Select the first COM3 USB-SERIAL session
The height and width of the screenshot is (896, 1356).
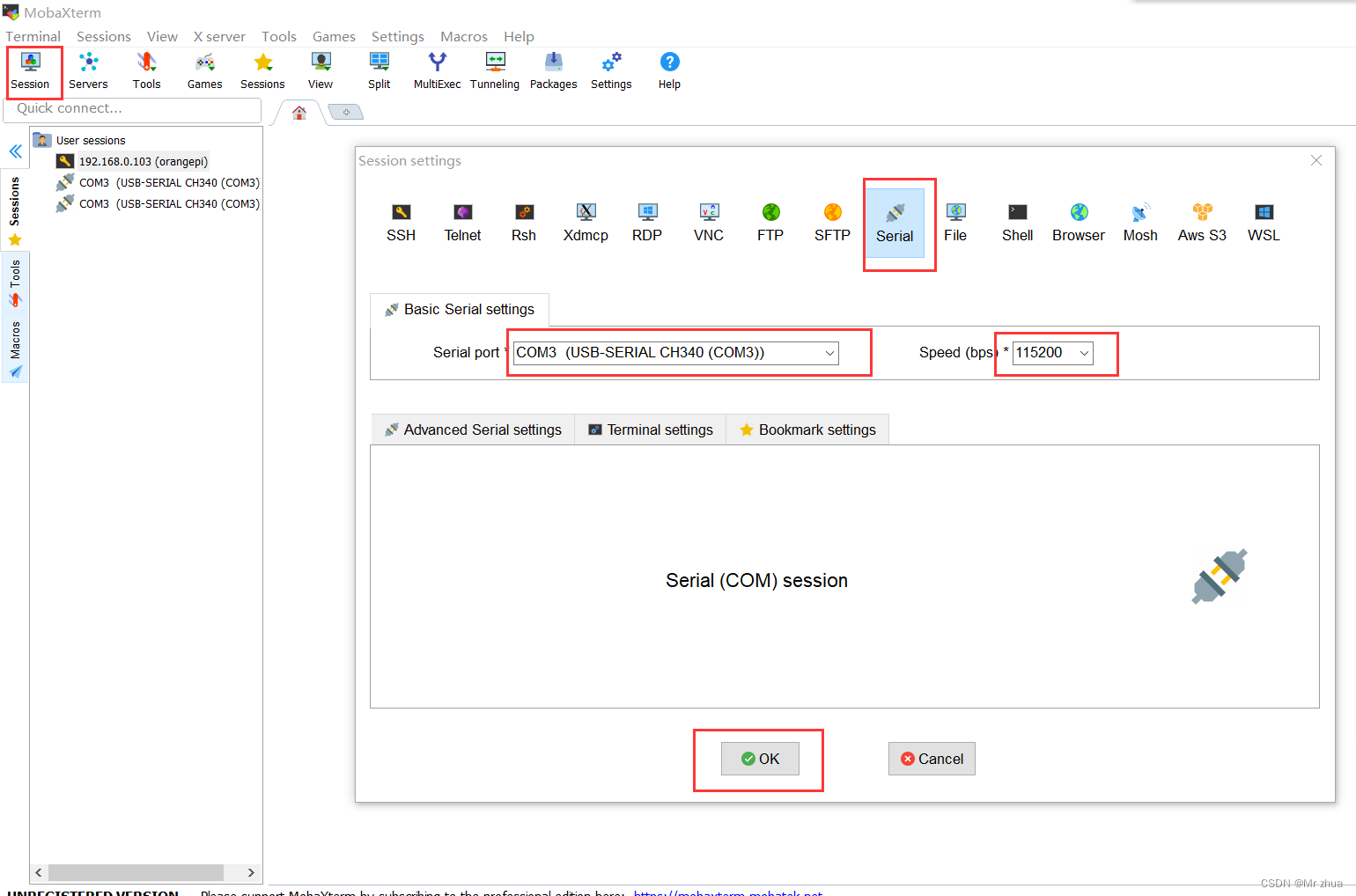(158, 183)
